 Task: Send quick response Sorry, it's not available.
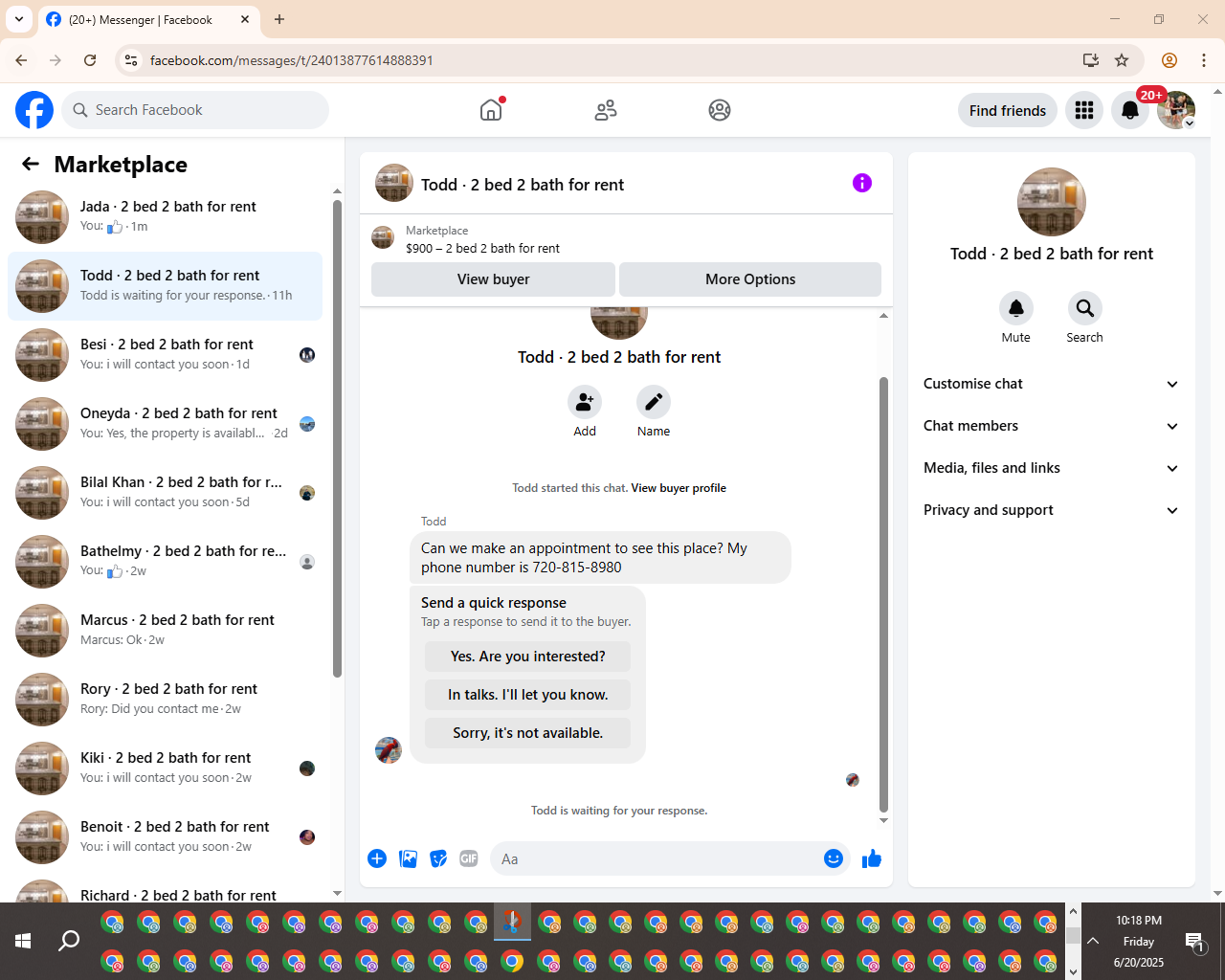[527, 733]
